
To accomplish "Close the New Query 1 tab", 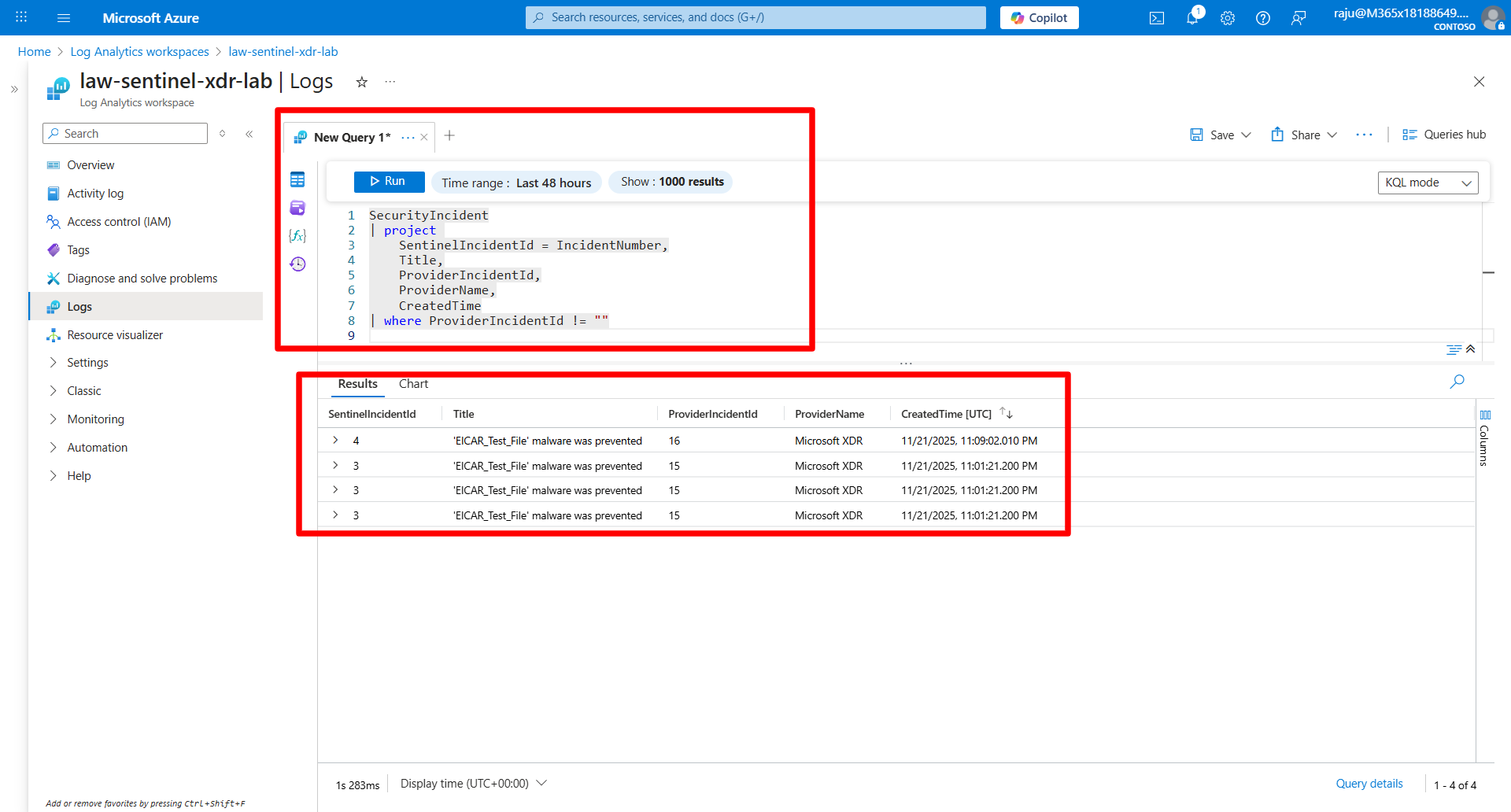I will [424, 137].
